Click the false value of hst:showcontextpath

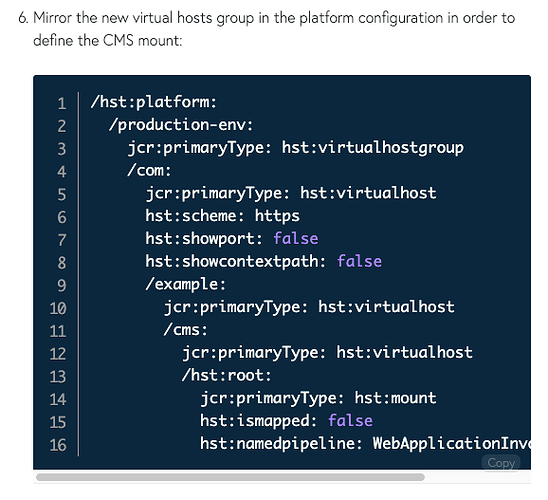tap(359, 261)
